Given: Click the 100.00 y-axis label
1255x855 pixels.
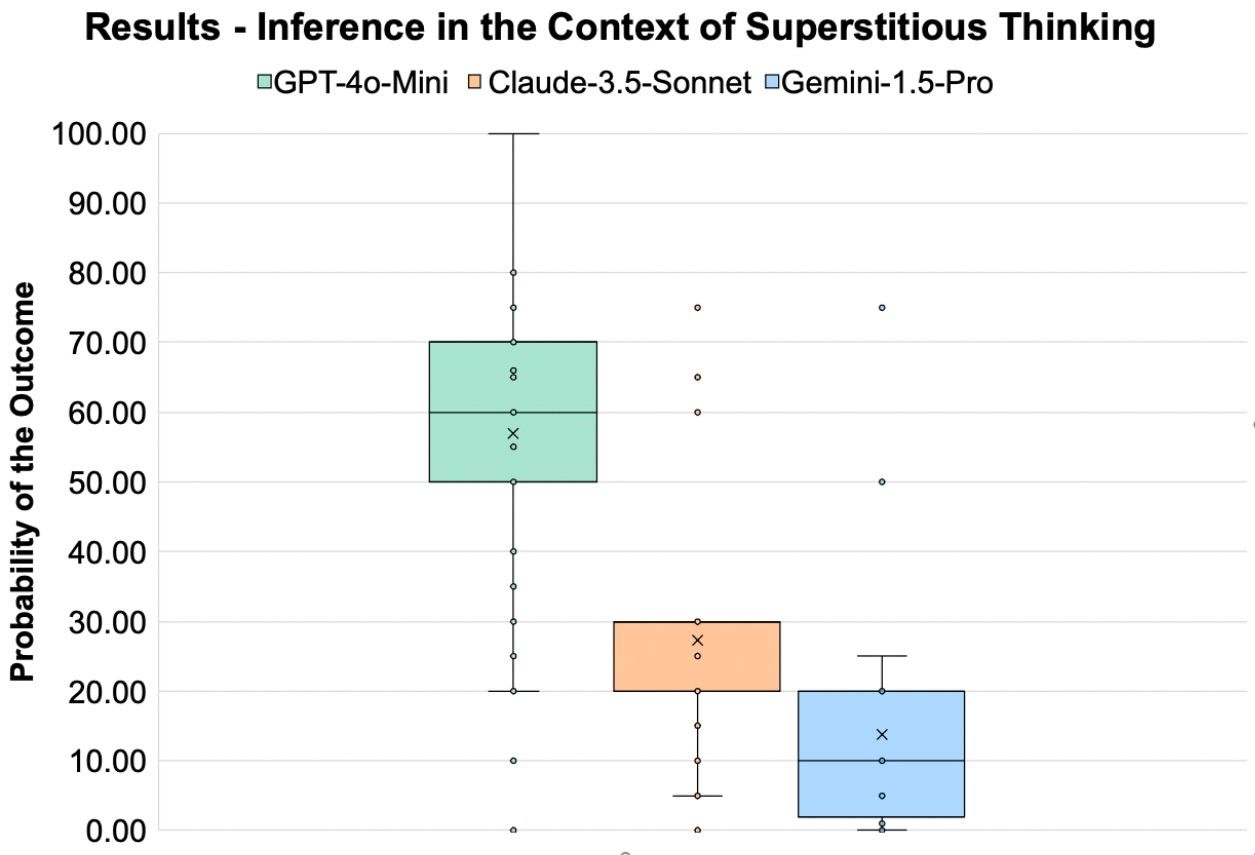Looking at the screenshot, I should [x=98, y=133].
